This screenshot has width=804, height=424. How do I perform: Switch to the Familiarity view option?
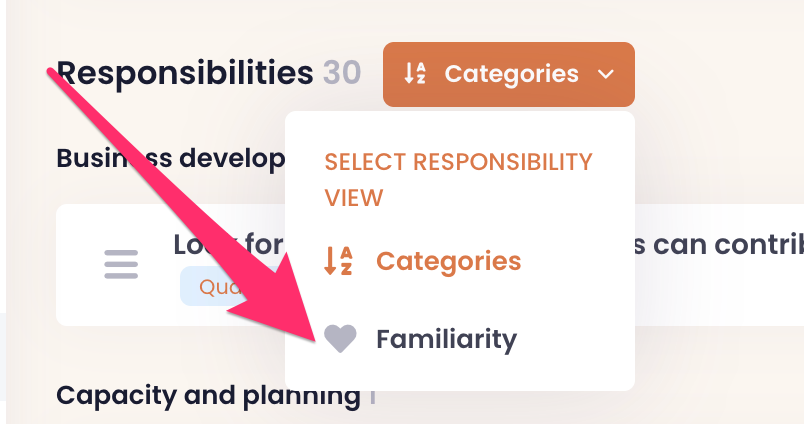[446, 340]
